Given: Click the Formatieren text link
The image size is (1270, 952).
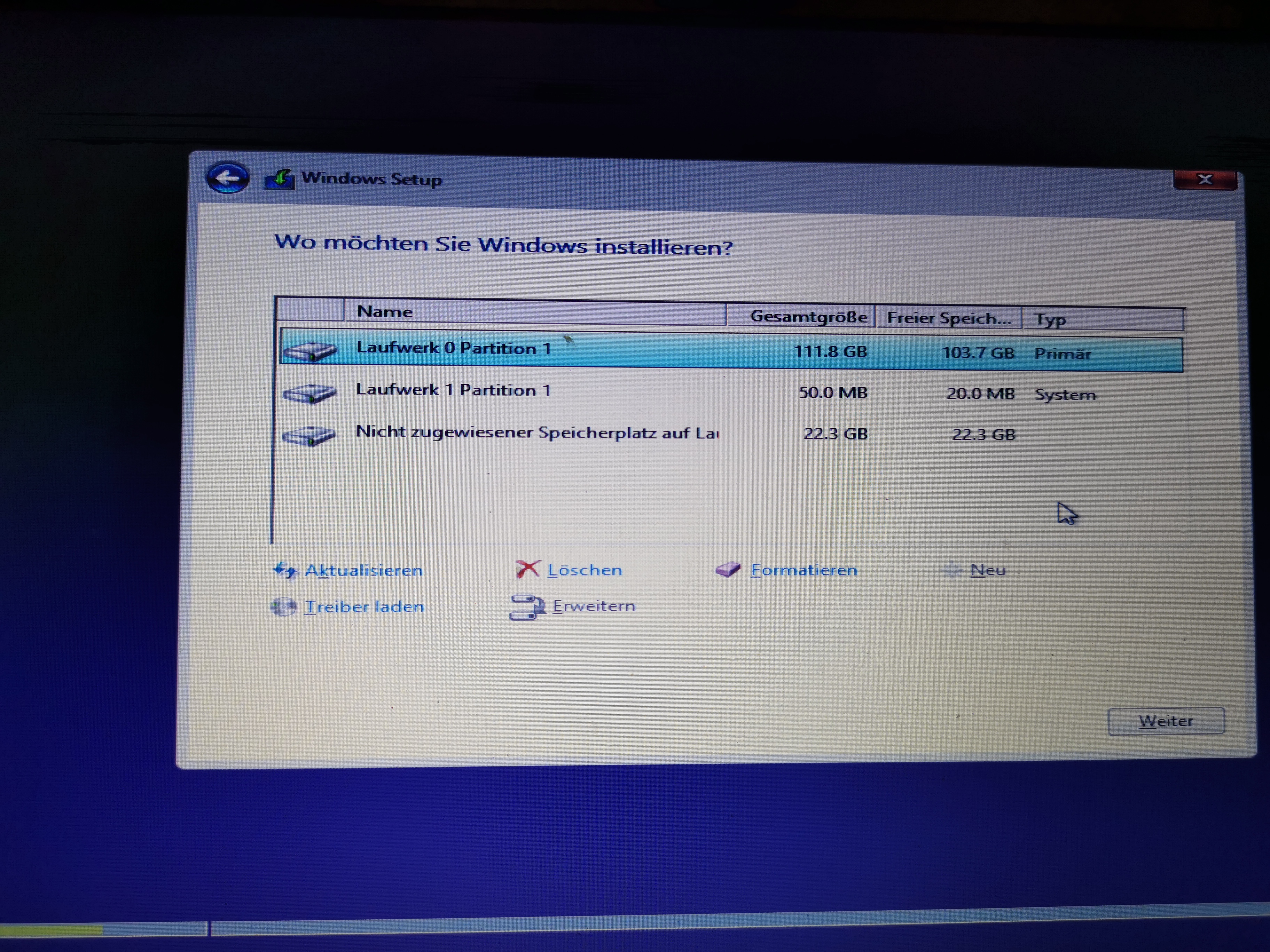Looking at the screenshot, I should coord(804,570).
